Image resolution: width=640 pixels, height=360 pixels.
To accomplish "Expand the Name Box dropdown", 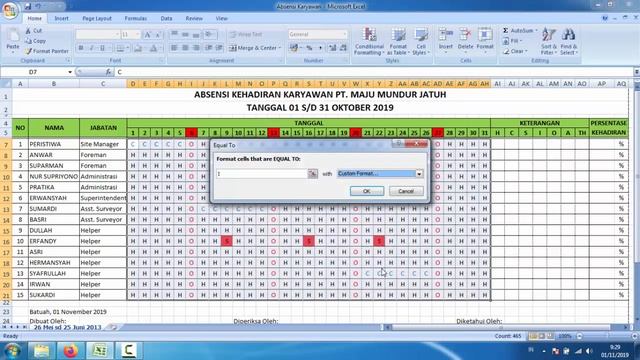I will (70, 72).
